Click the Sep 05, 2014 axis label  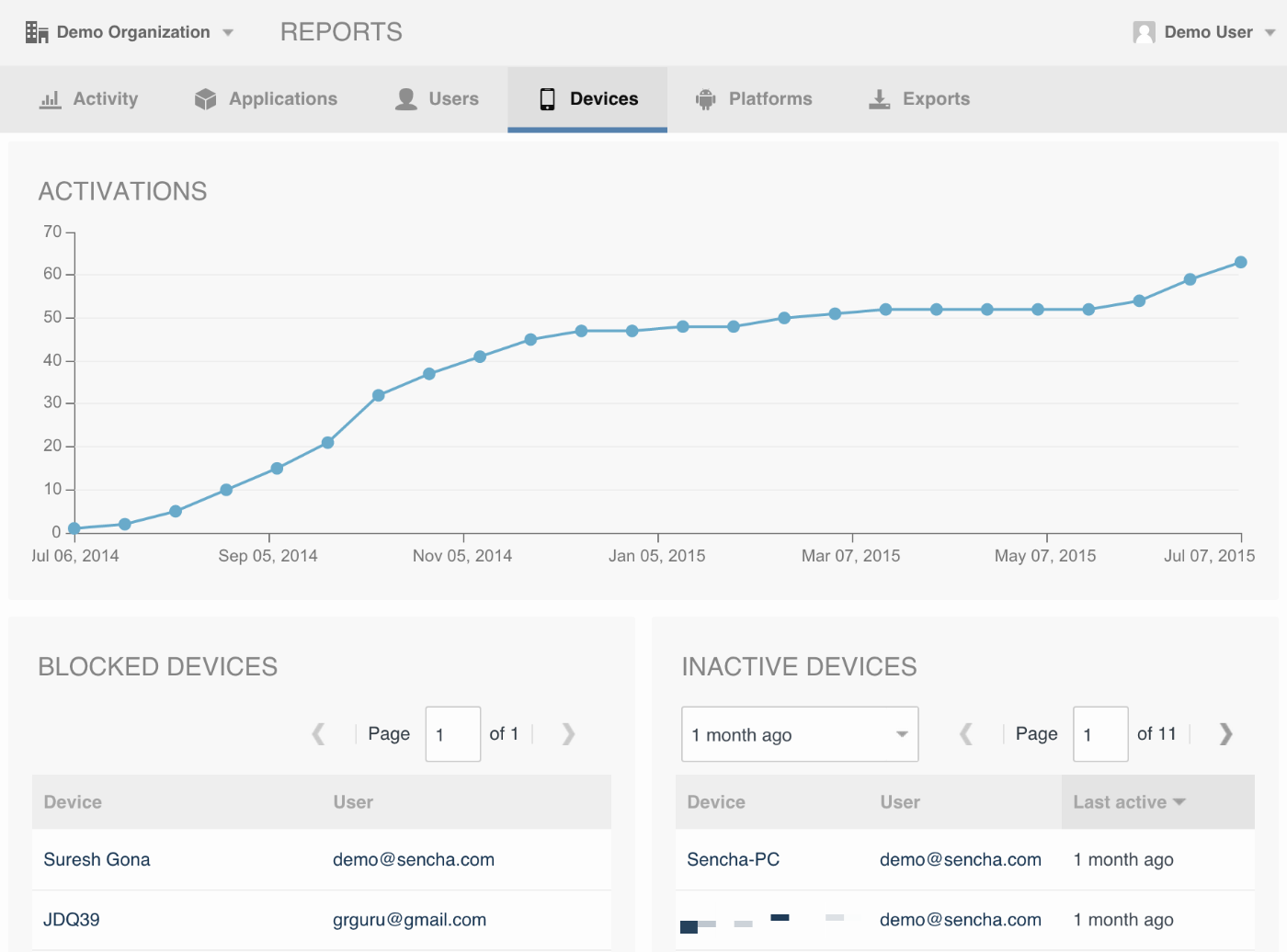point(268,556)
